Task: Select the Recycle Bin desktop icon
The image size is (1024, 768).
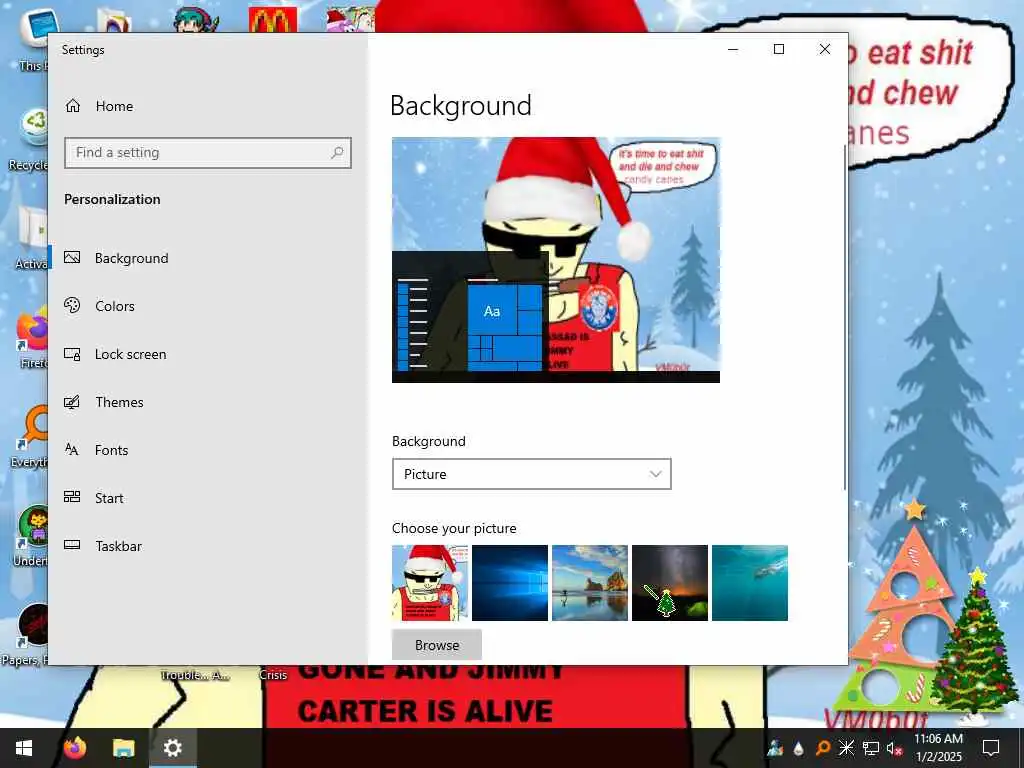Action: click(x=29, y=138)
